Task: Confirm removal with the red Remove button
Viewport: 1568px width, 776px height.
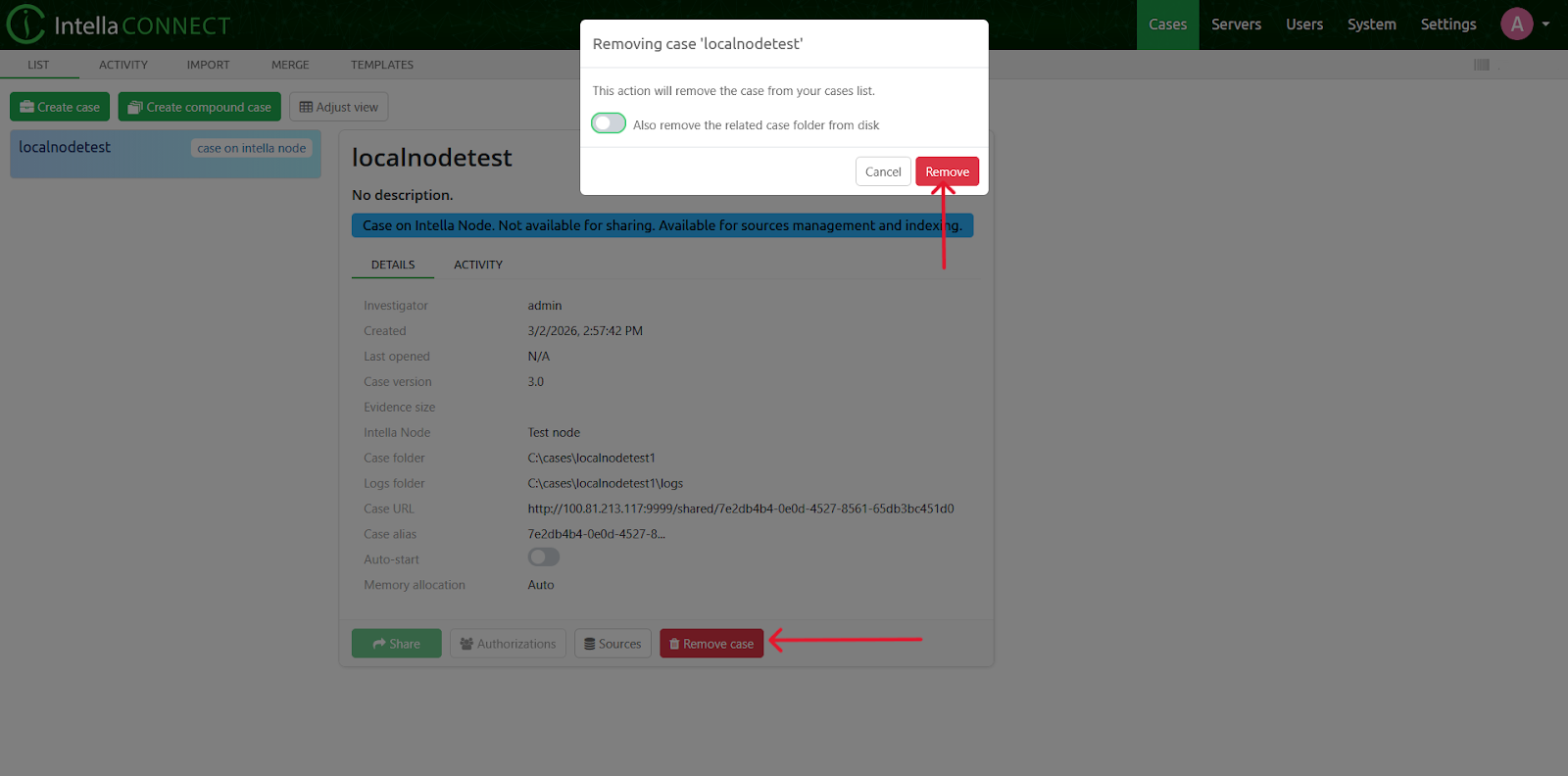Action: (x=947, y=171)
